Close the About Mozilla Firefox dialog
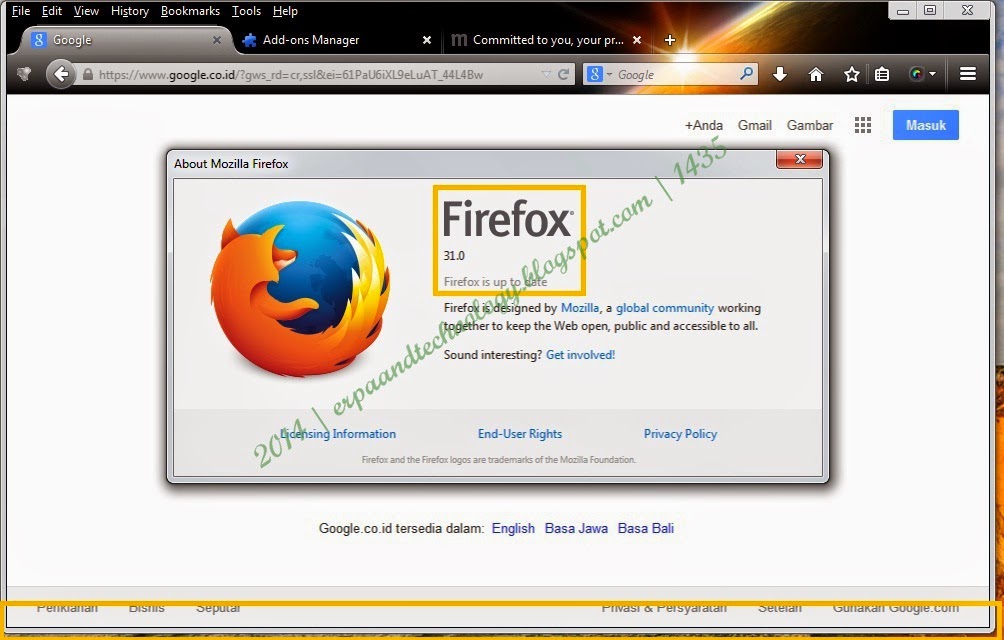1004x640 pixels. pyautogui.click(x=799, y=159)
